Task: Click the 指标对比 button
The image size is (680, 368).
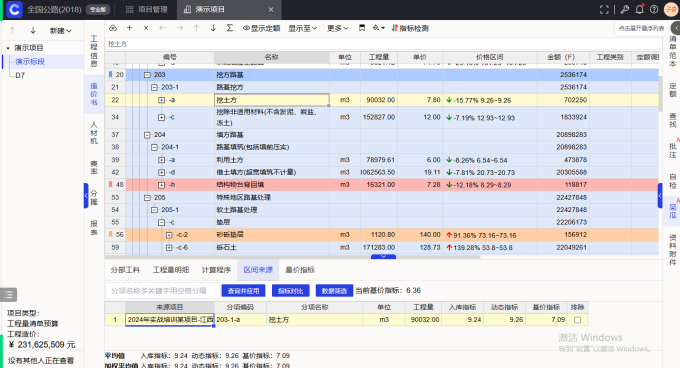Action: [x=291, y=291]
